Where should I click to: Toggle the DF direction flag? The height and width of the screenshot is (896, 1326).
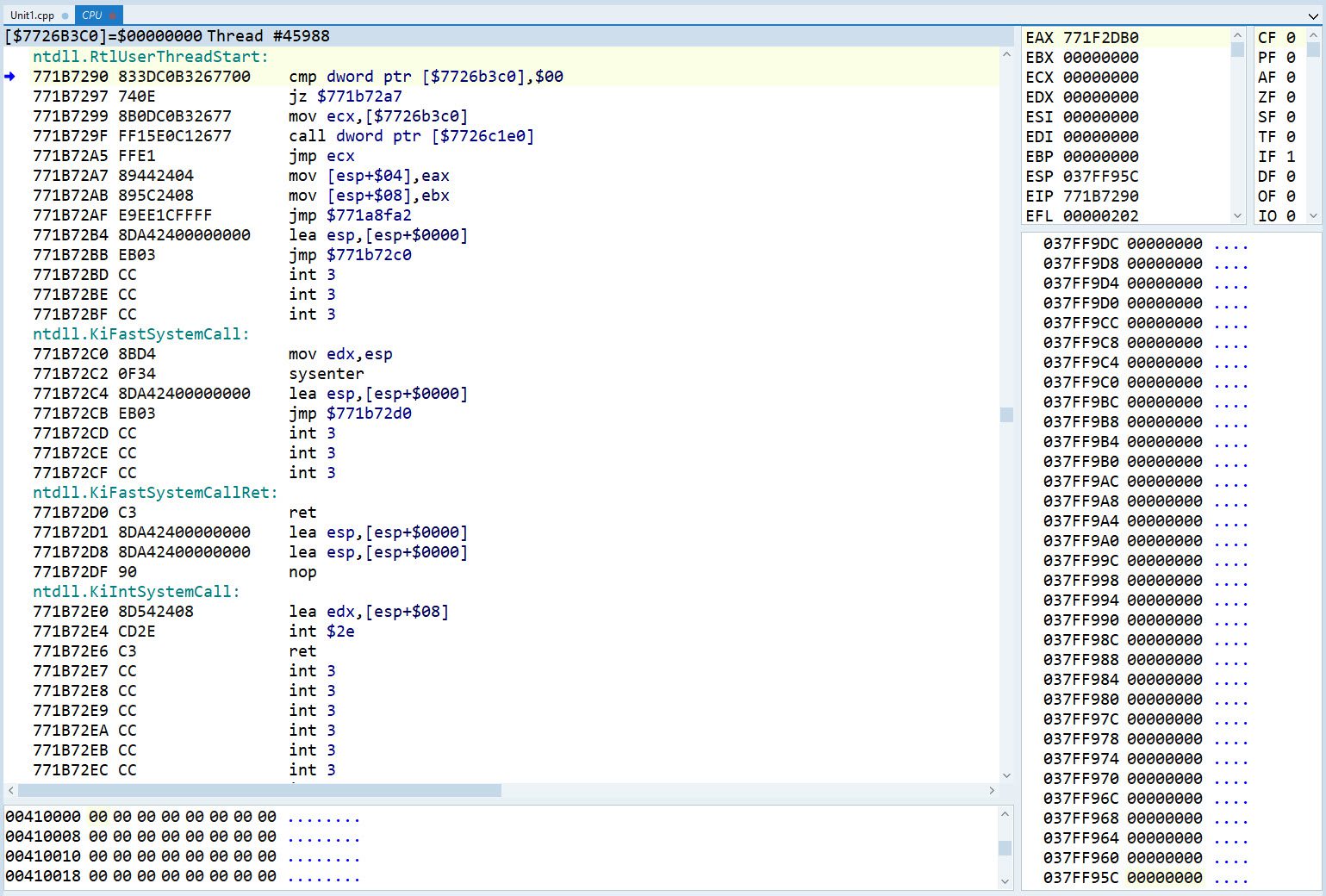(1277, 177)
